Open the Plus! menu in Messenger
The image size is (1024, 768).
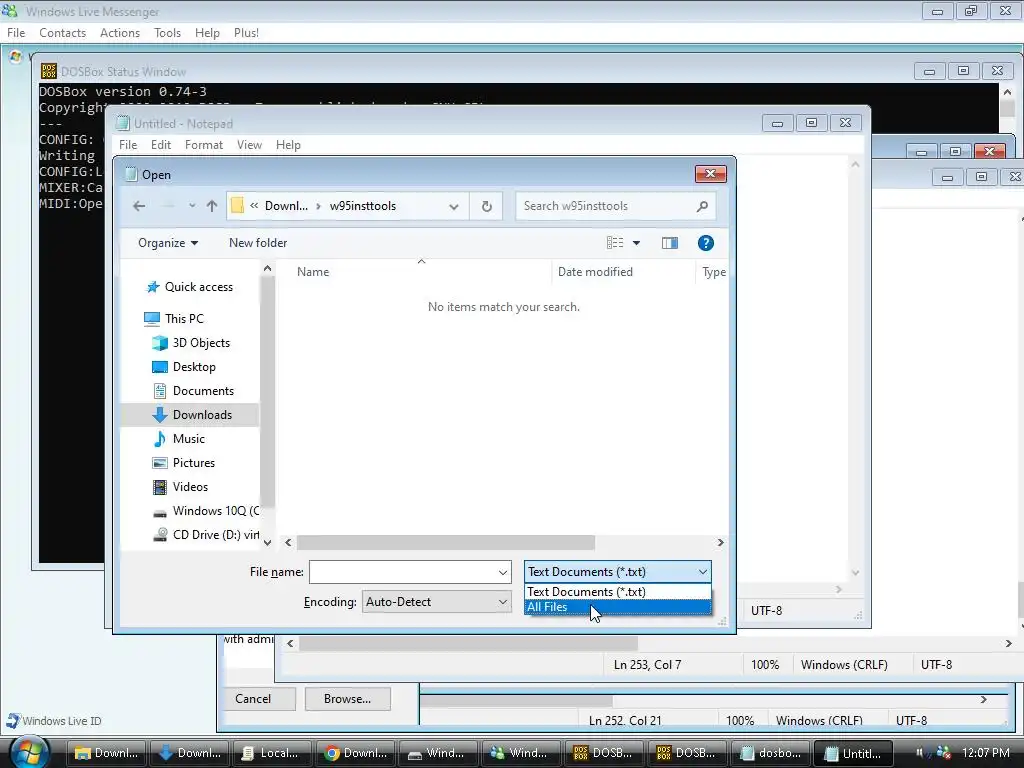pyautogui.click(x=246, y=33)
